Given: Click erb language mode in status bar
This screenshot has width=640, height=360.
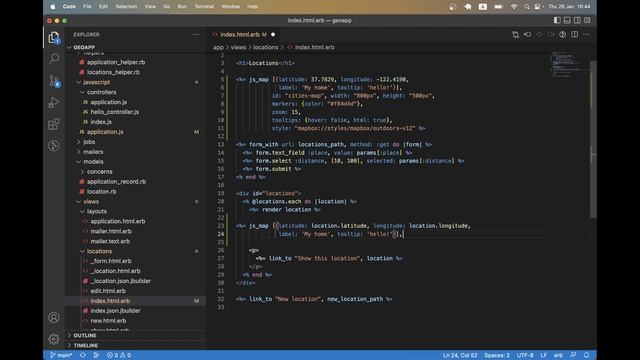Looking at the screenshot, I should [x=558, y=356].
